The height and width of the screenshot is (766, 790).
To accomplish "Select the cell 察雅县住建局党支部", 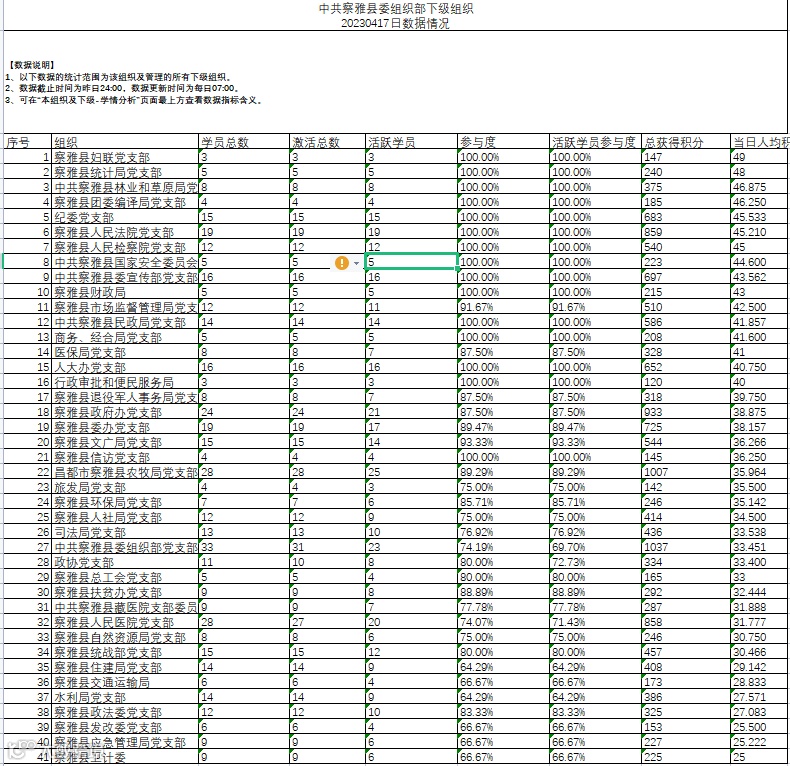I will [x=125, y=667].
